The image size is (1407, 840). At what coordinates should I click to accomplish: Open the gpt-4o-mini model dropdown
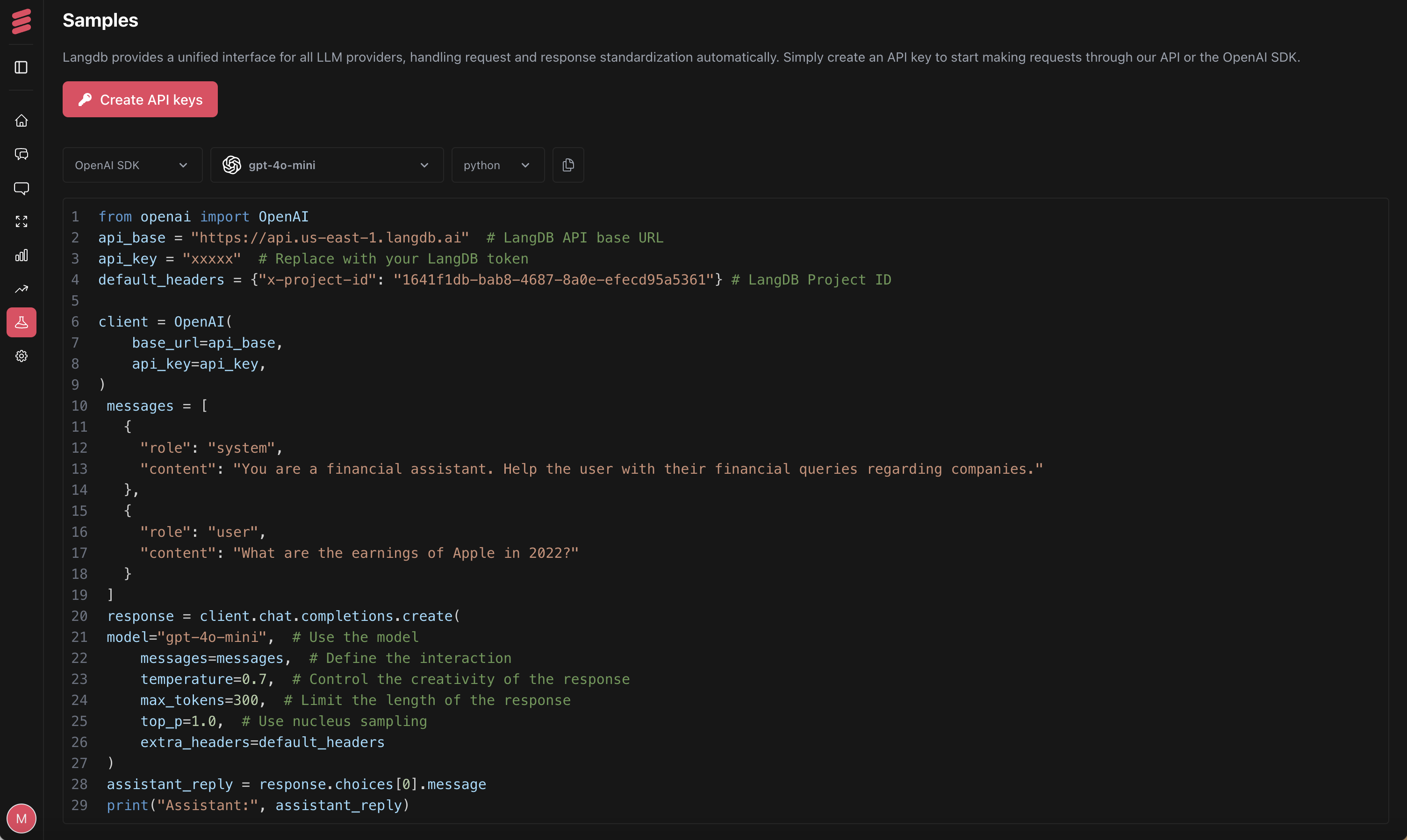(x=327, y=165)
